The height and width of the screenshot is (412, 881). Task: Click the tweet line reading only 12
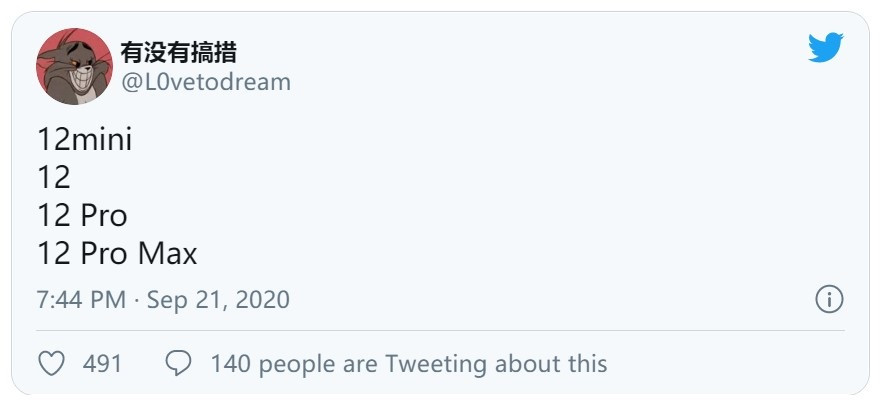(54, 178)
